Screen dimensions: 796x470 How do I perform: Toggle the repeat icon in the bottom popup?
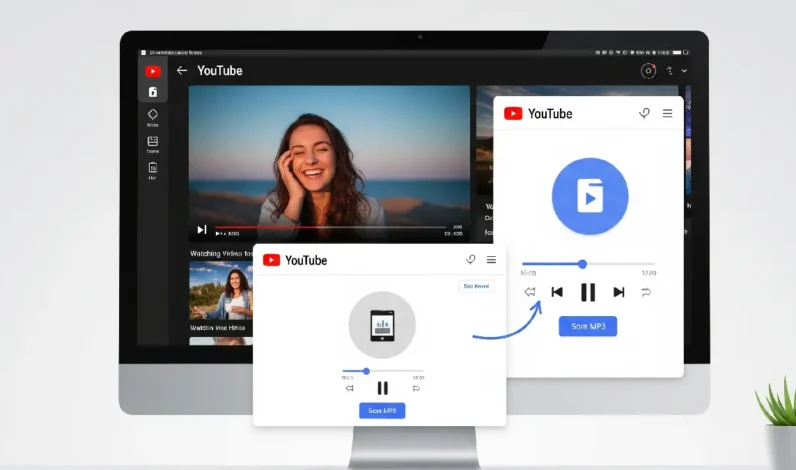[416, 388]
